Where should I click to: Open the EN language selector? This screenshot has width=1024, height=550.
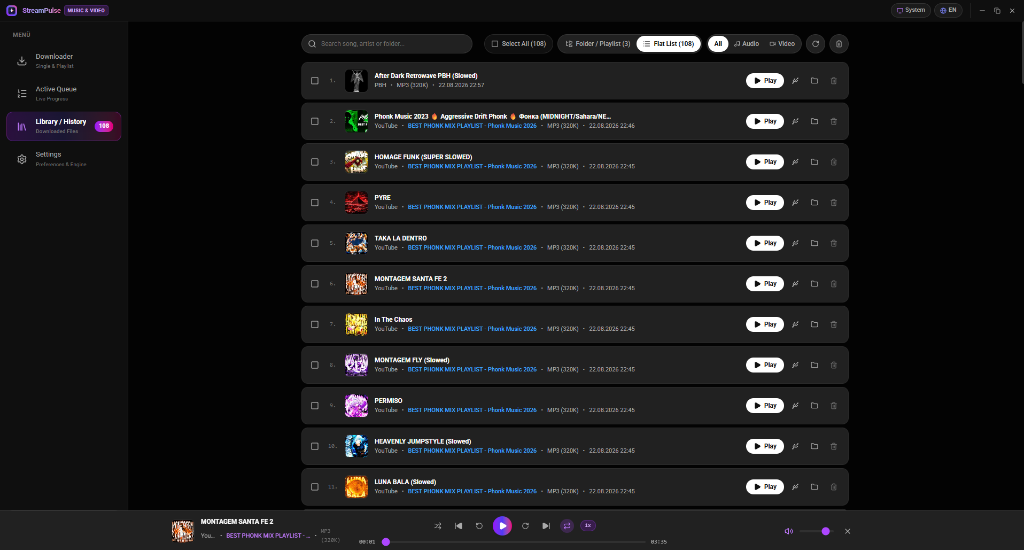point(948,10)
